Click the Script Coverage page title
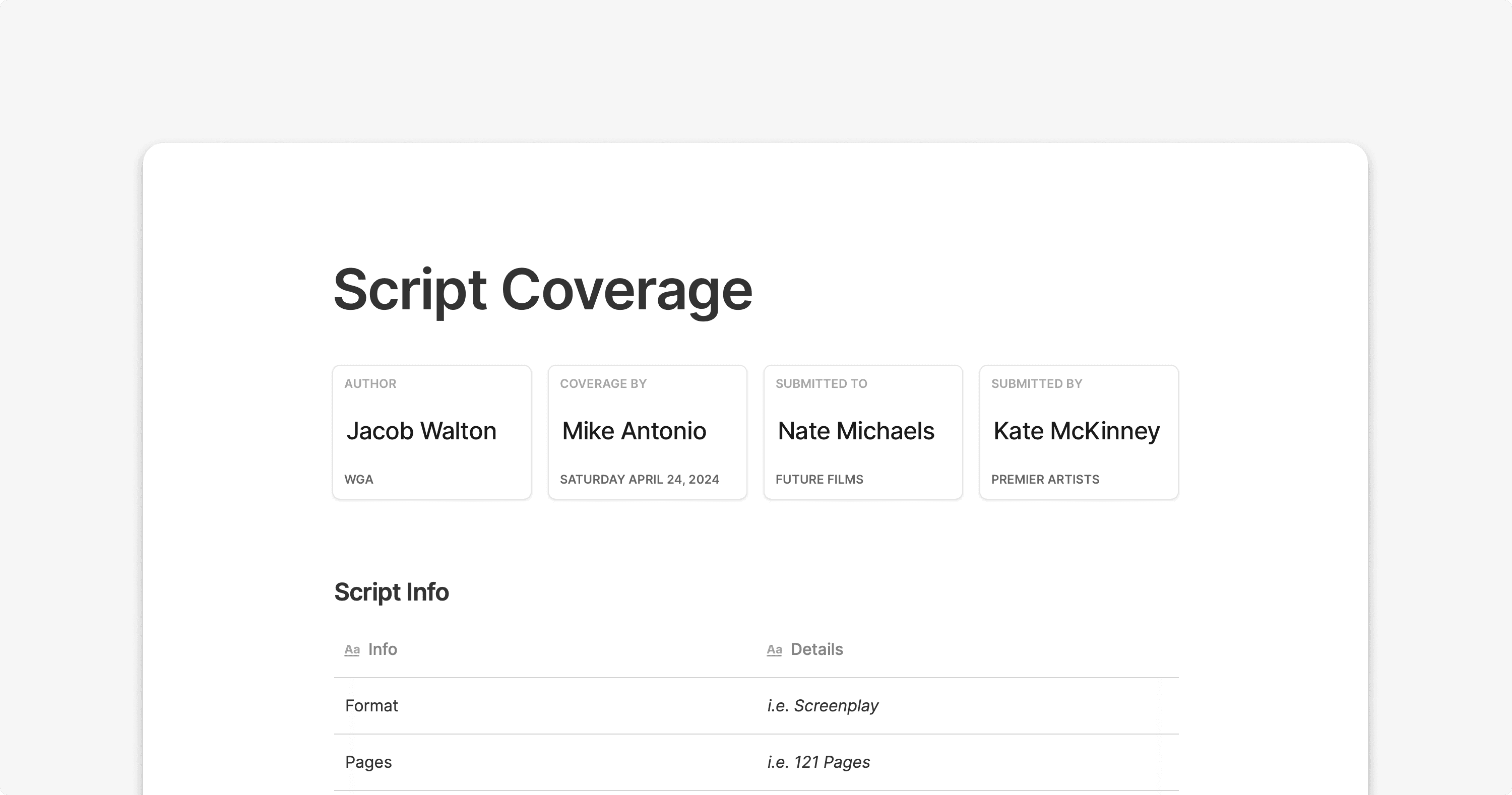This screenshot has height=795, width=1512. (x=542, y=289)
